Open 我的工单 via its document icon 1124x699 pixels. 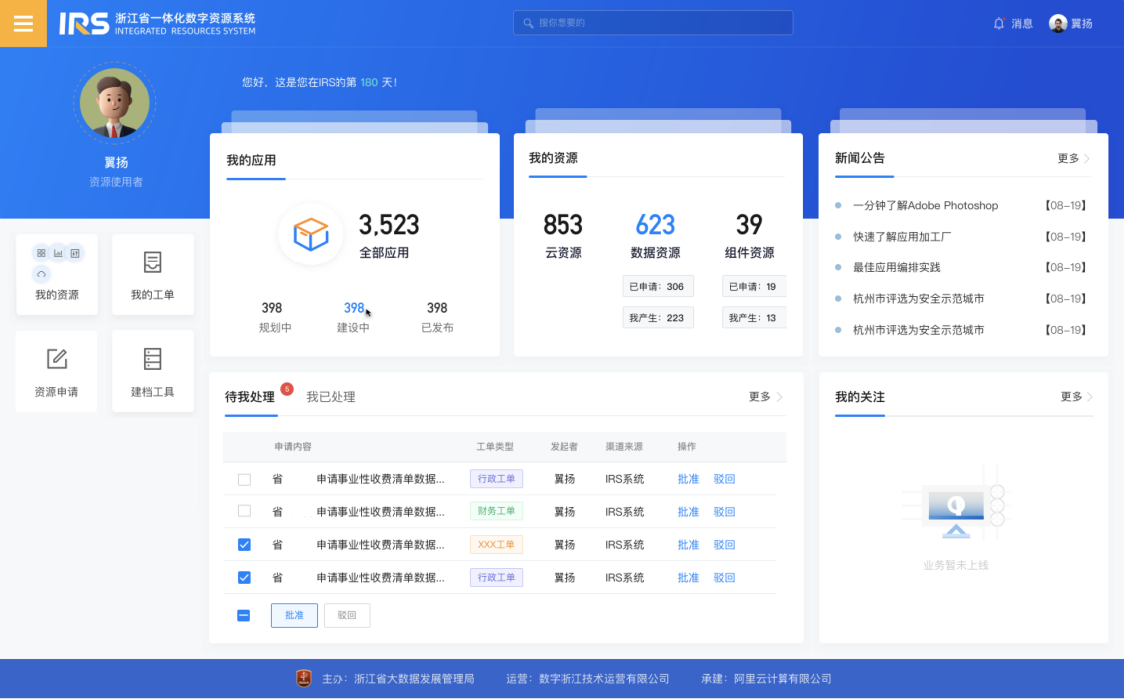pos(152,262)
